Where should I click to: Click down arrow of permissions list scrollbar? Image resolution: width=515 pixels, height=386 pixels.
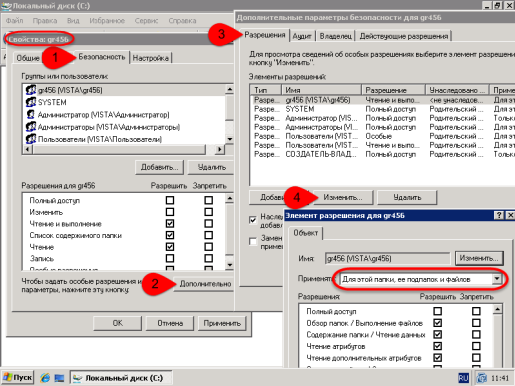click(229, 265)
